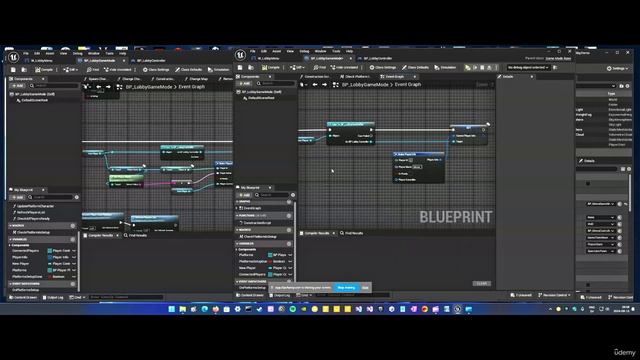The width and height of the screenshot is (640, 360).
Task: Click CLEAR button in right Compiler Results
Action: pyautogui.click(x=482, y=283)
